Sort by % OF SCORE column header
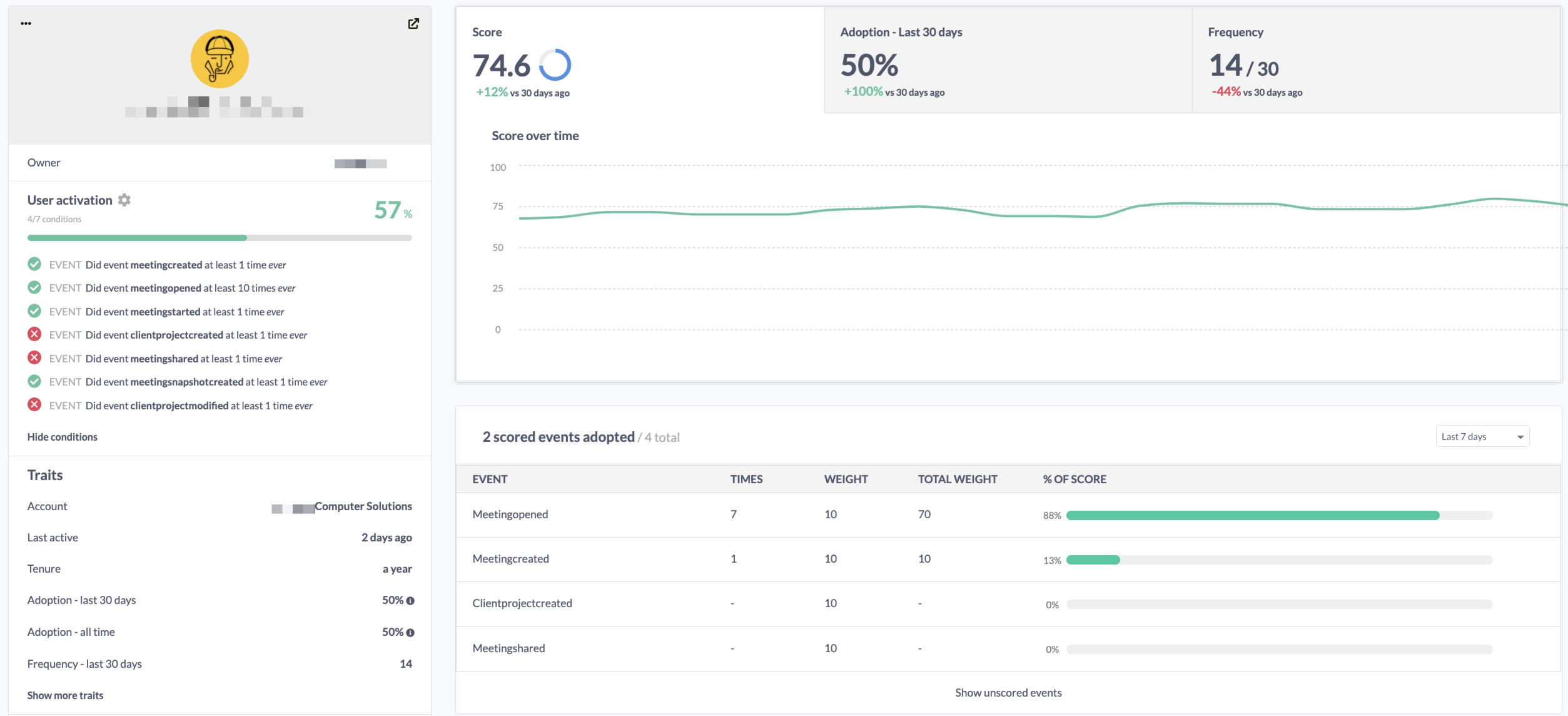 click(1075, 479)
